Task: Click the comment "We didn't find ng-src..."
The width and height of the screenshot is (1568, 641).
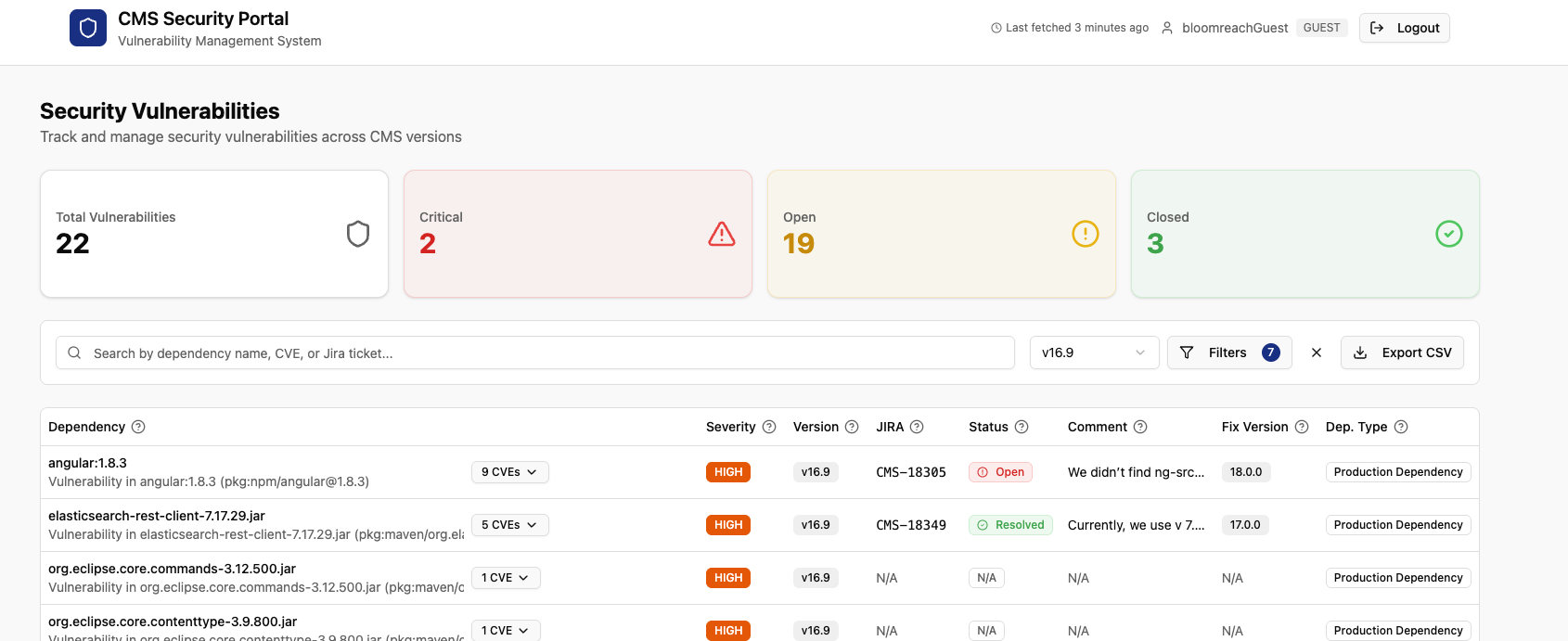Action: pos(1136,472)
